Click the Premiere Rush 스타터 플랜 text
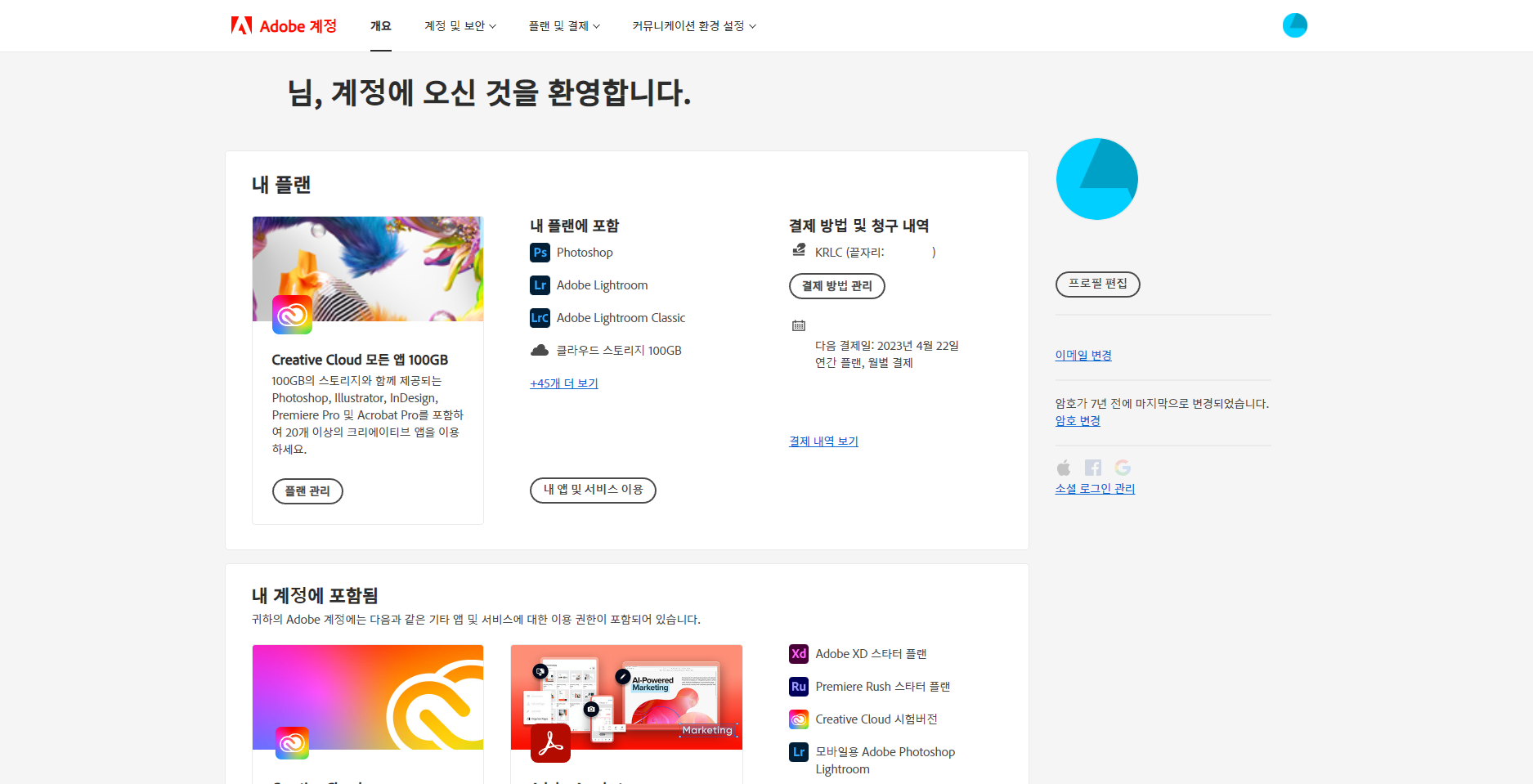The width and height of the screenshot is (1533, 784). (x=882, y=687)
